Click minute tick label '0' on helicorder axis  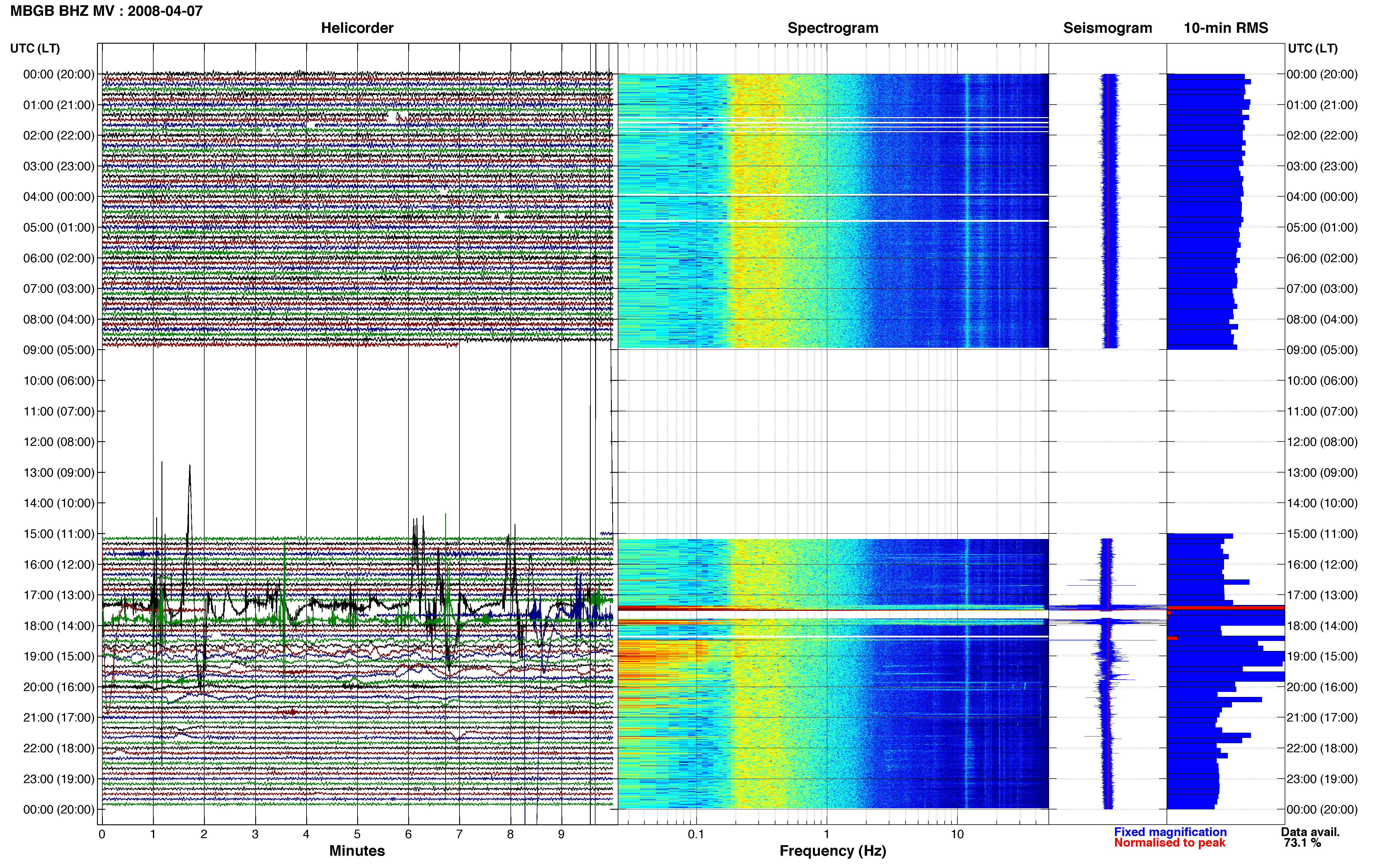tap(102, 834)
